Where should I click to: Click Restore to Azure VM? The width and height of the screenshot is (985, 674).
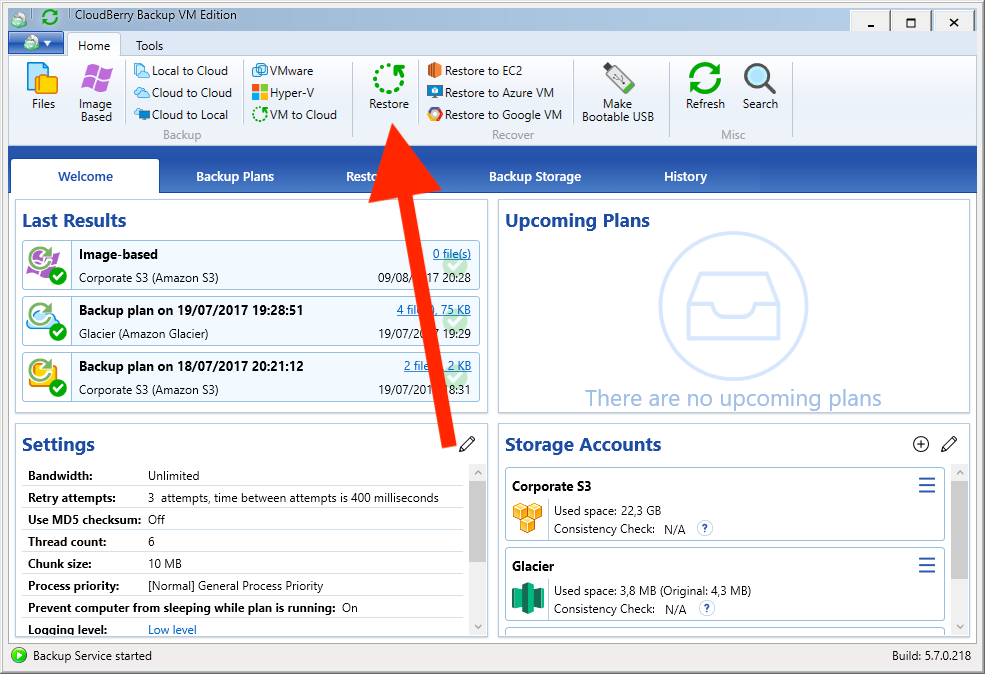[491, 93]
